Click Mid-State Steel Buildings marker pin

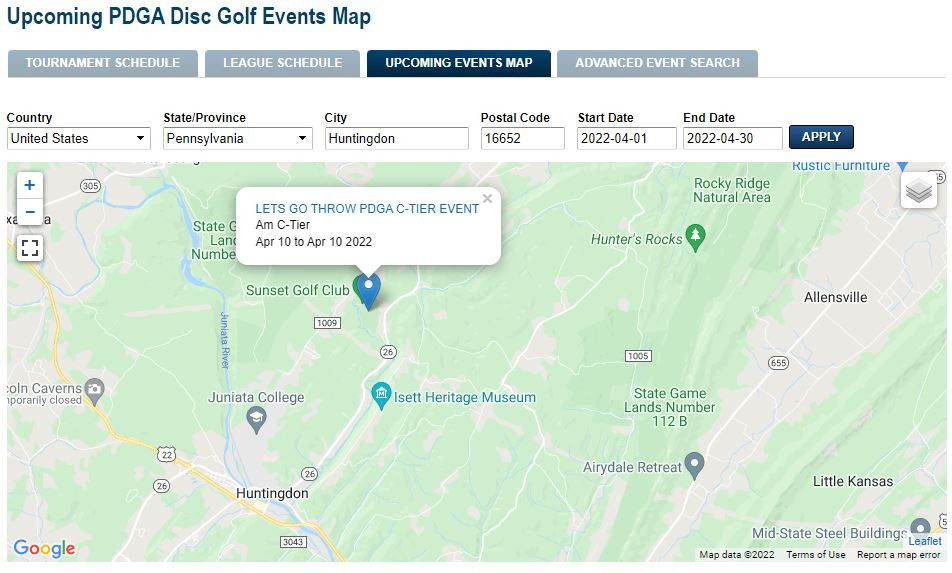tap(920, 527)
